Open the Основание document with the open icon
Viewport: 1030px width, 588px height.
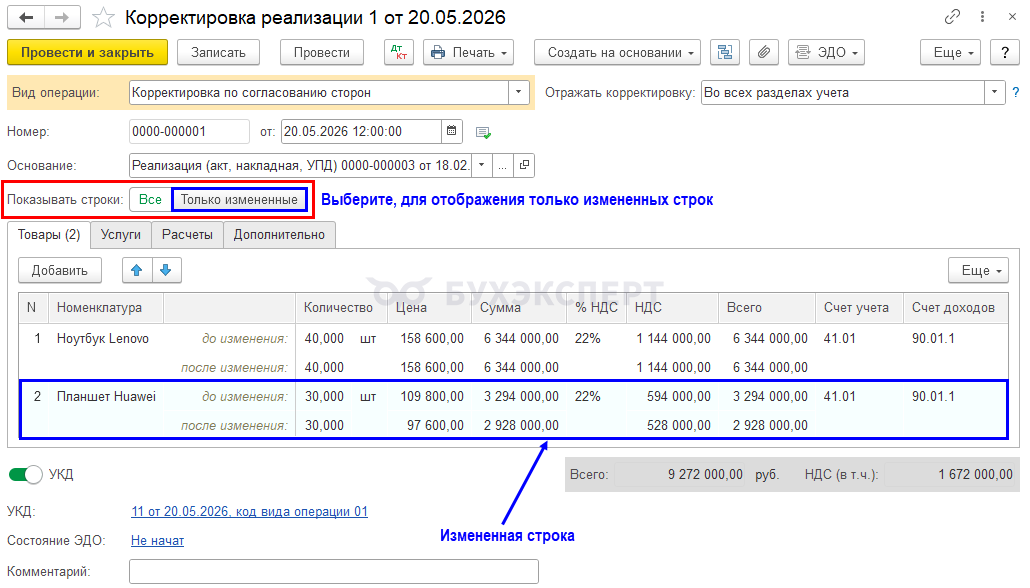524,166
